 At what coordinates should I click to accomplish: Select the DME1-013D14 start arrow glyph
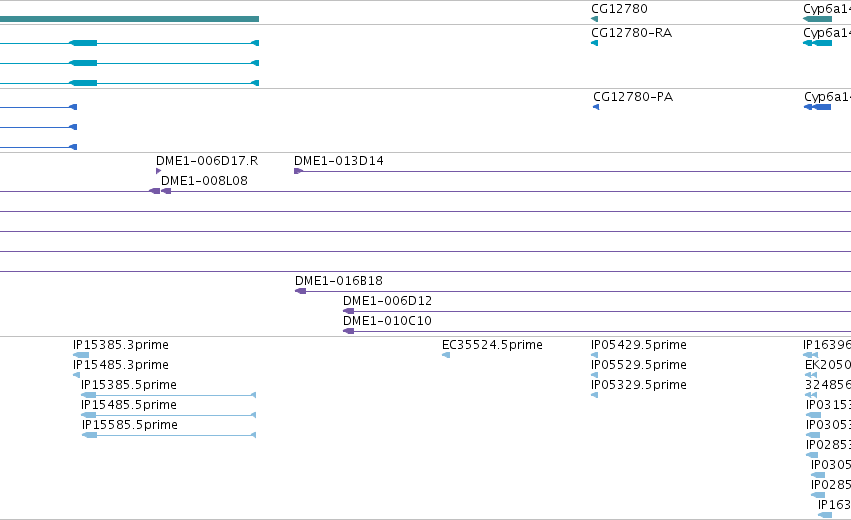pos(299,171)
